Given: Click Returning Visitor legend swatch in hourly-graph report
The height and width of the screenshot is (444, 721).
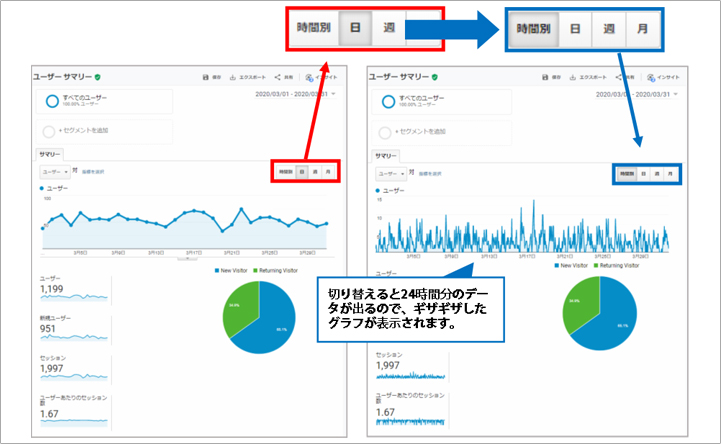Looking at the screenshot, I should 596,266.
